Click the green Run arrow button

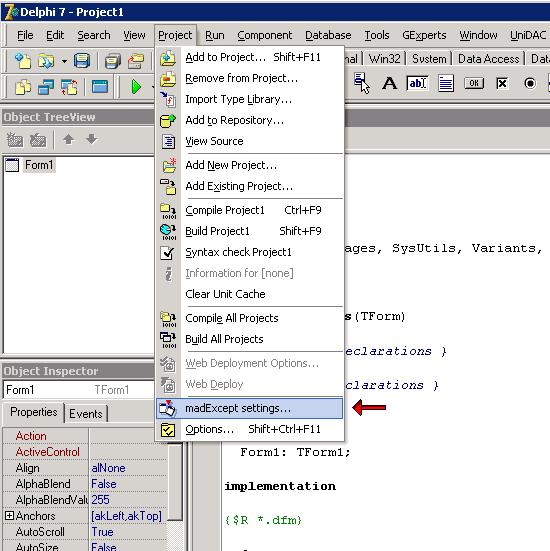click(x=136, y=87)
